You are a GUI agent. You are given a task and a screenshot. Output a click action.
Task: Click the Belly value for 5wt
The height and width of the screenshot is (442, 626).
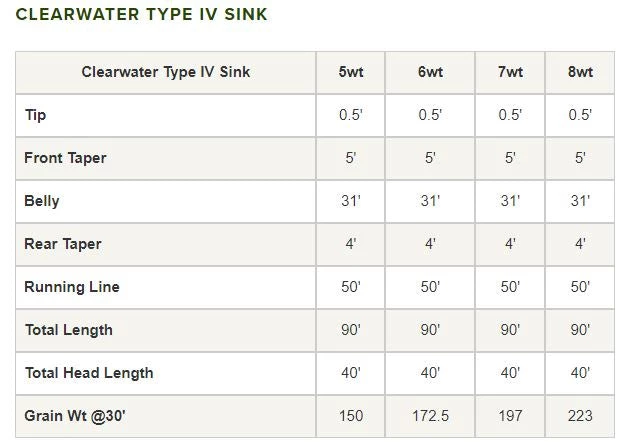(x=351, y=201)
